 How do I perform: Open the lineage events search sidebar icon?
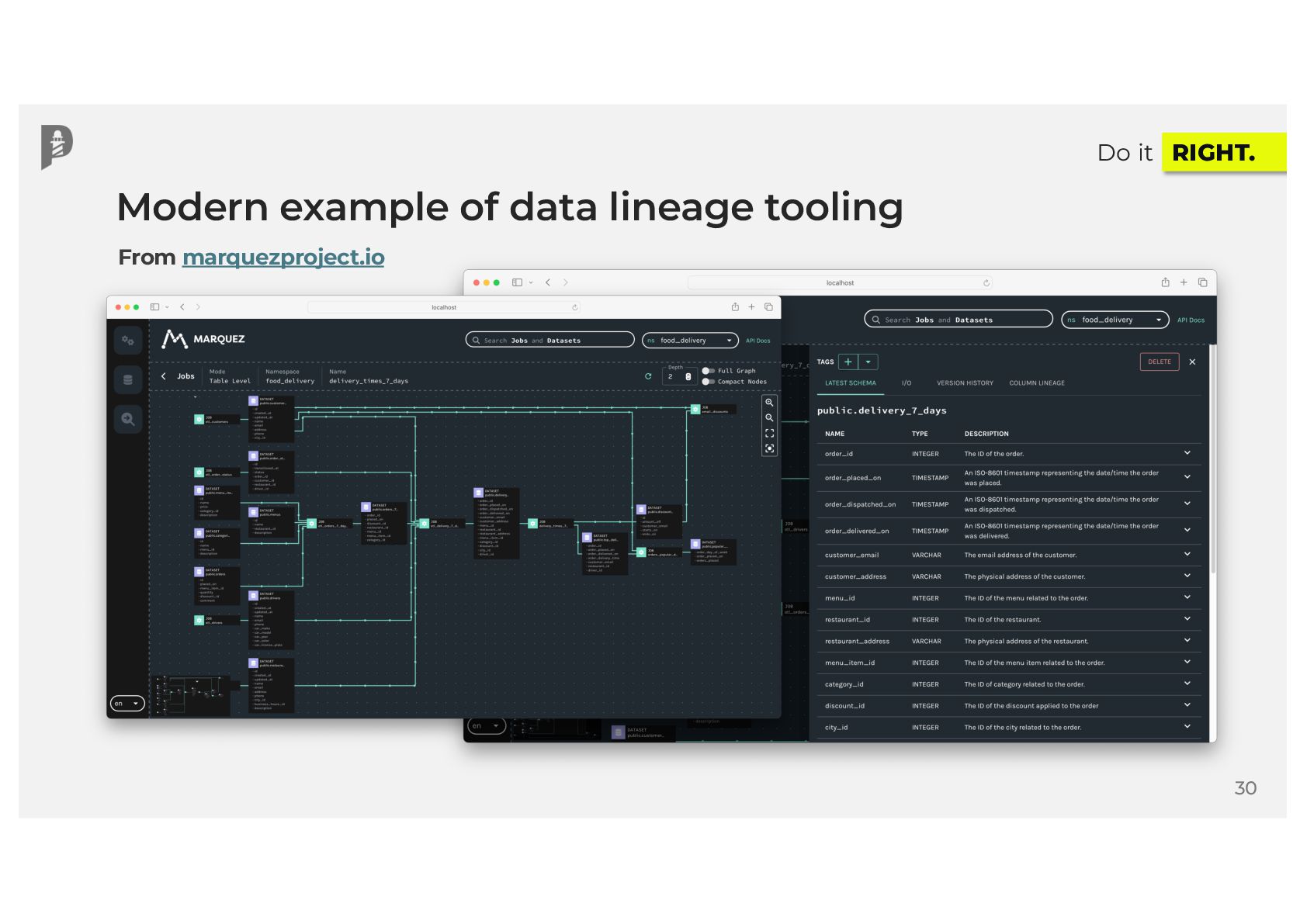[x=128, y=419]
